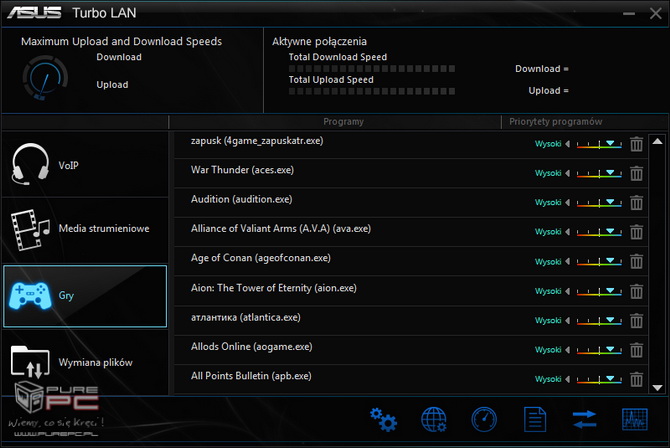Screen dimensions: 670x448
Task: Click Wysoki label for War Thunder
Action: [548, 173]
